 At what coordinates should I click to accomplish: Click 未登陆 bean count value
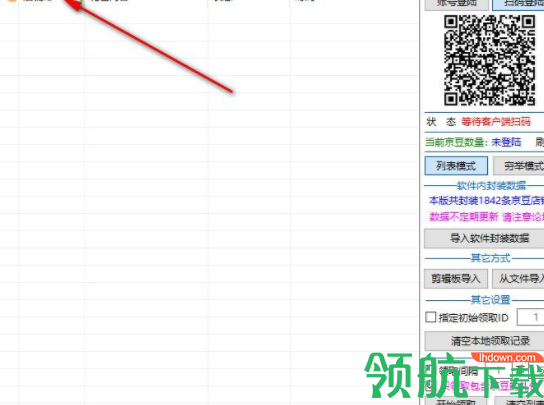(x=506, y=142)
